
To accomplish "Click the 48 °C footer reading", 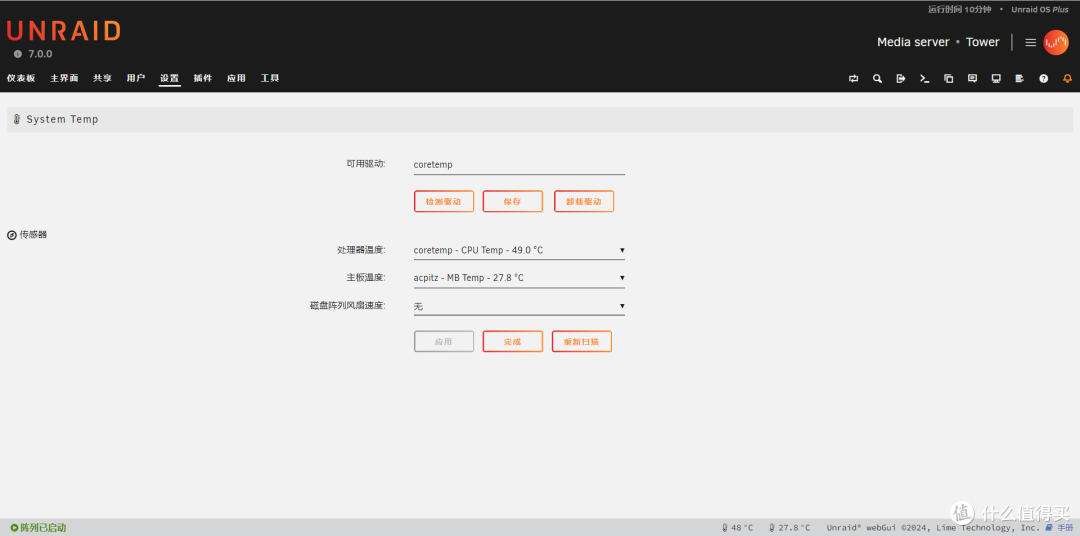I will tap(742, 528).
